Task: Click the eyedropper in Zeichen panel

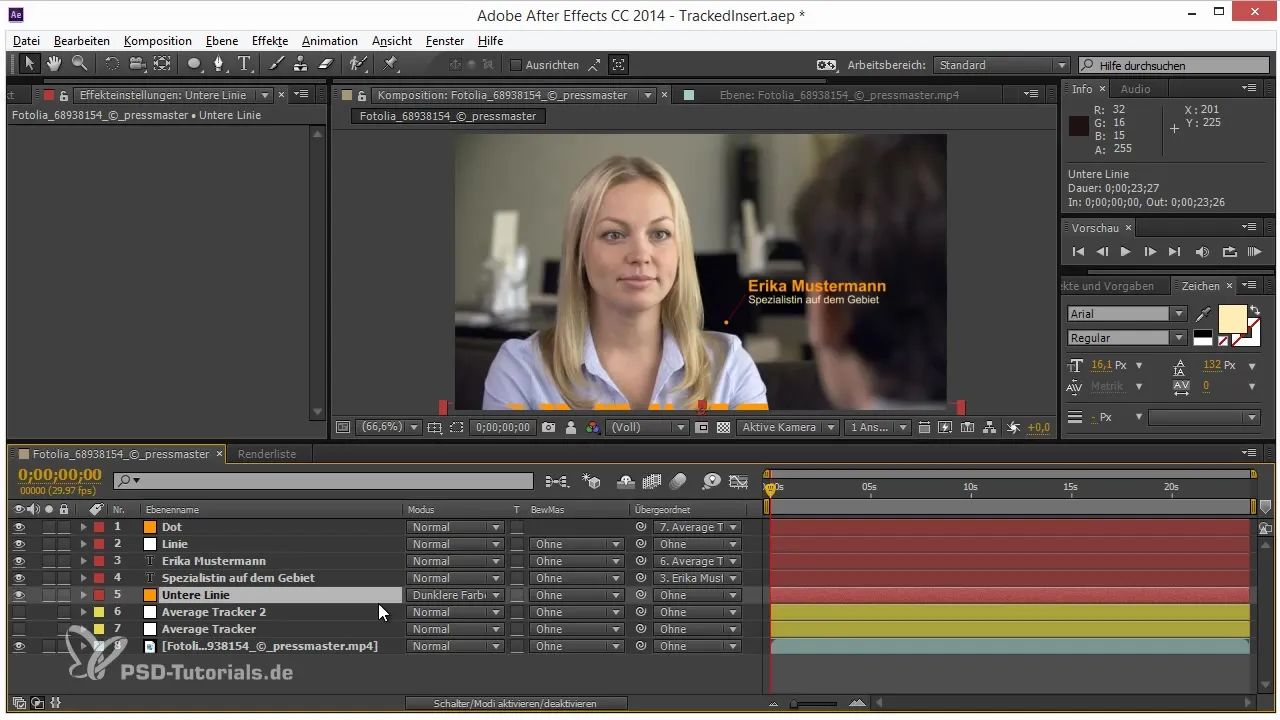Action: tap(1202, 314)
